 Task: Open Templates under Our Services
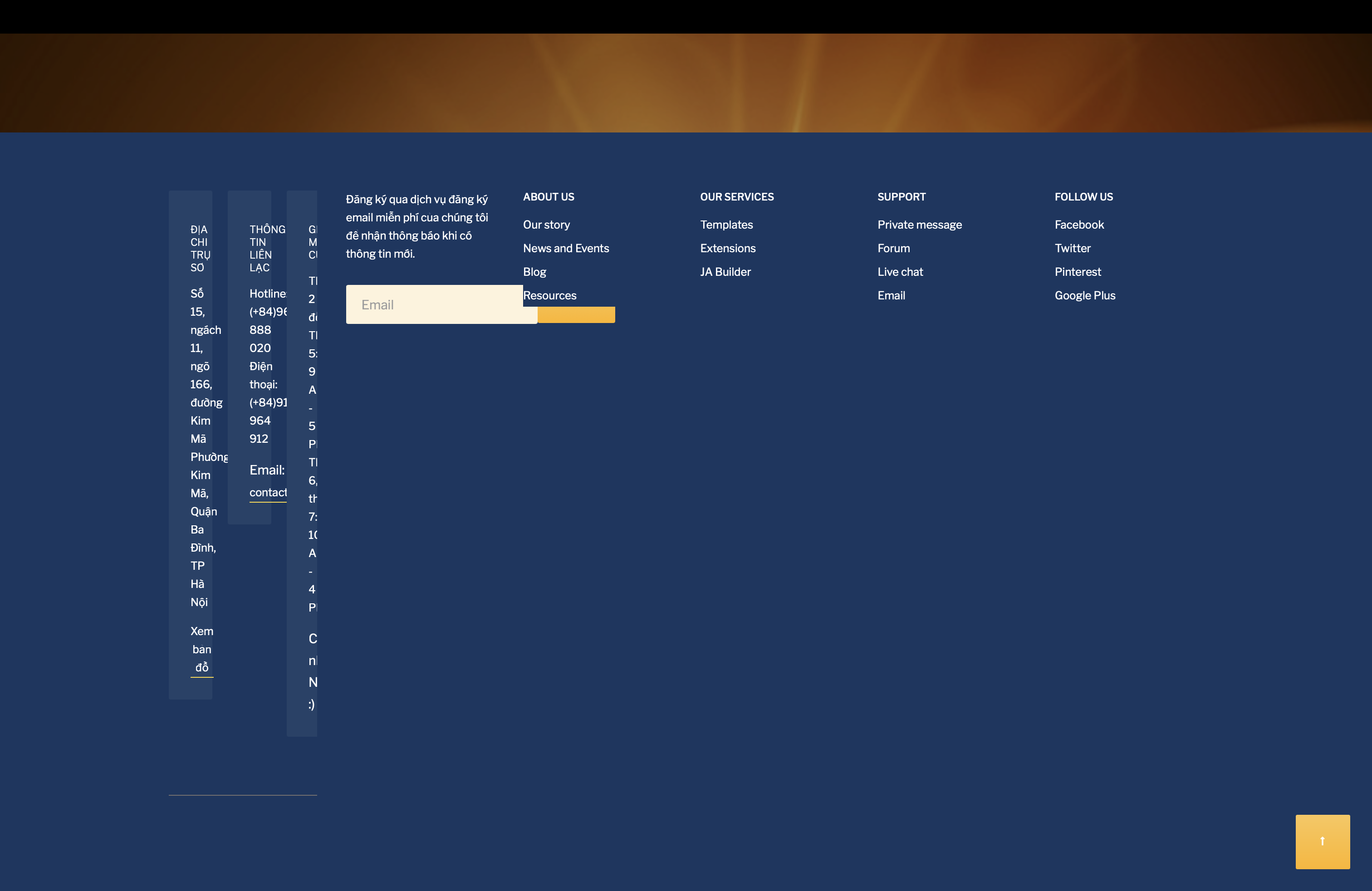click(x=726, y=225)
